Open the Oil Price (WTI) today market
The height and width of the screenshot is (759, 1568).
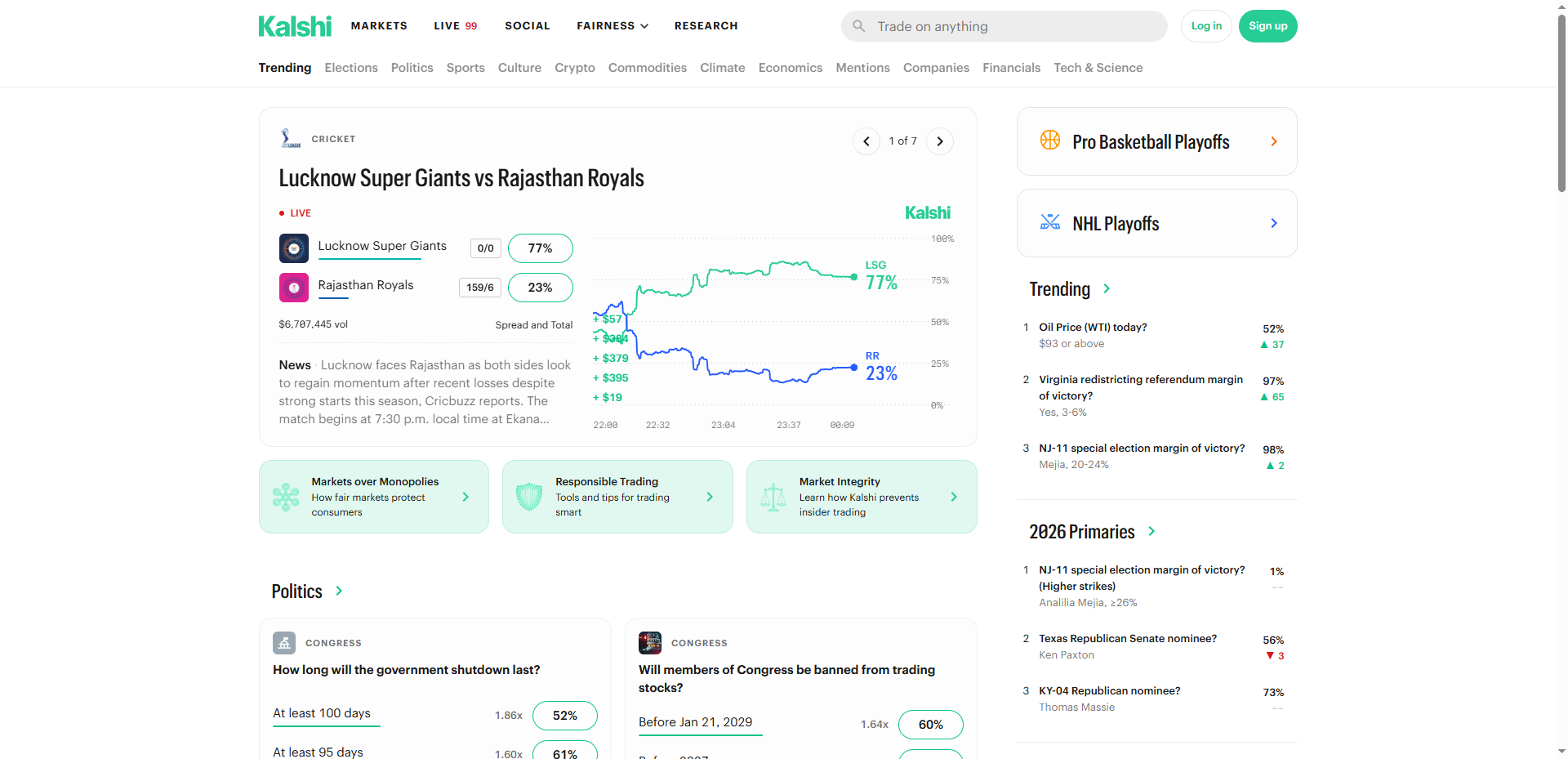1093,328
